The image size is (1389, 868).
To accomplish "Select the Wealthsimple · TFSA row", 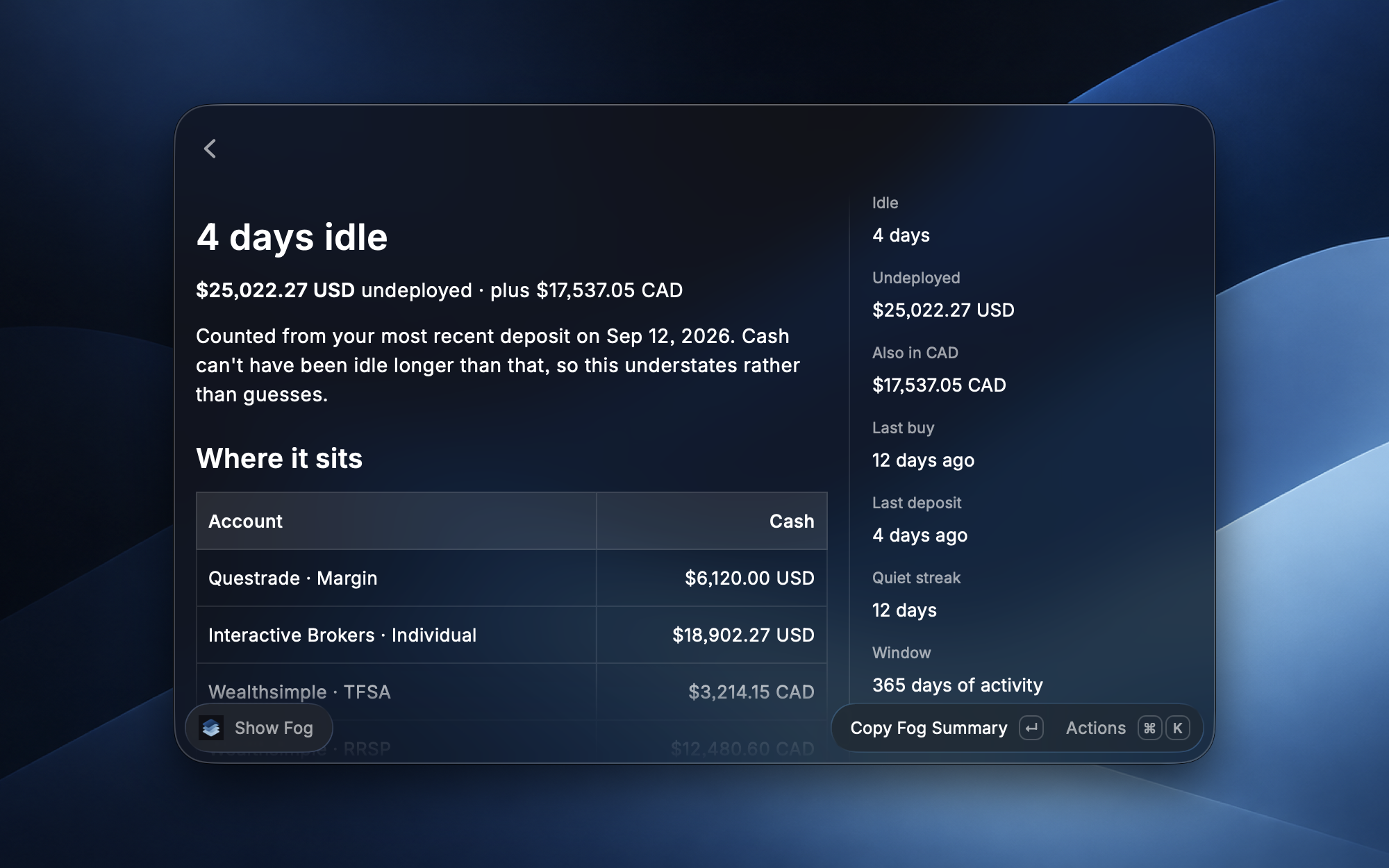I will pyautogui.click(x=512, y=692).
